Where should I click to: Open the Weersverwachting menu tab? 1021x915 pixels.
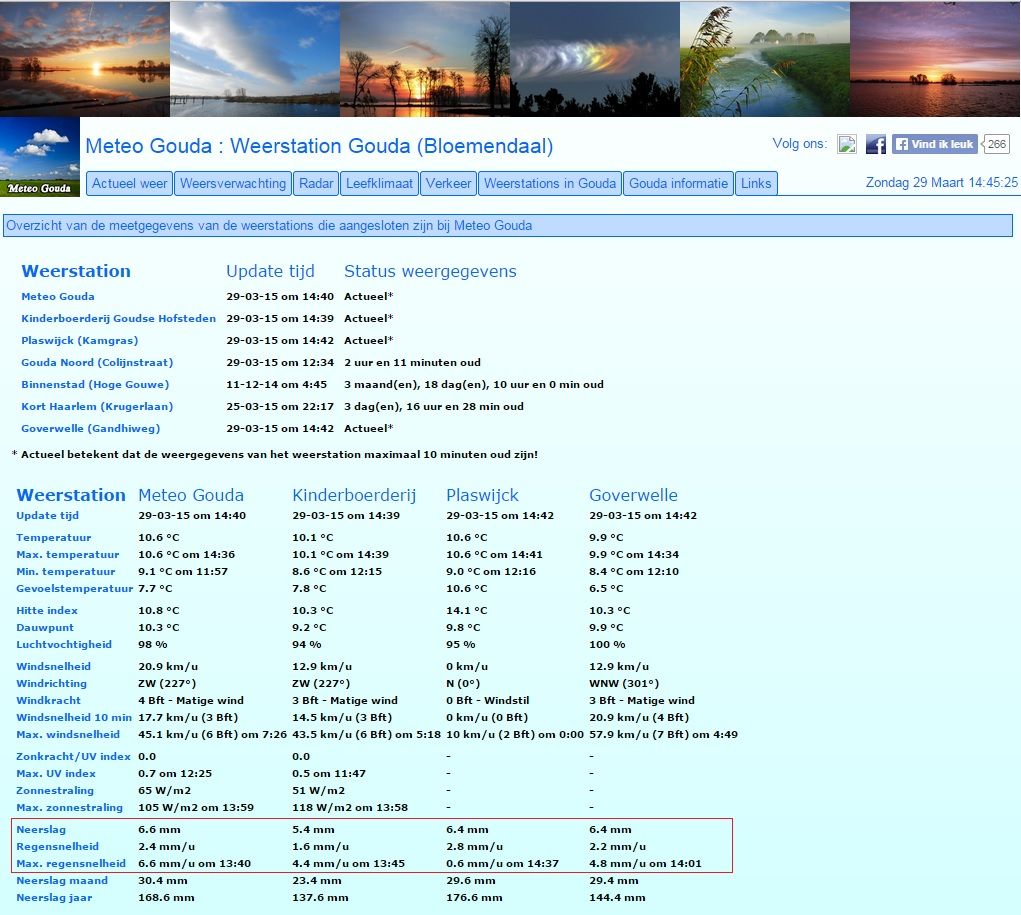233,184
